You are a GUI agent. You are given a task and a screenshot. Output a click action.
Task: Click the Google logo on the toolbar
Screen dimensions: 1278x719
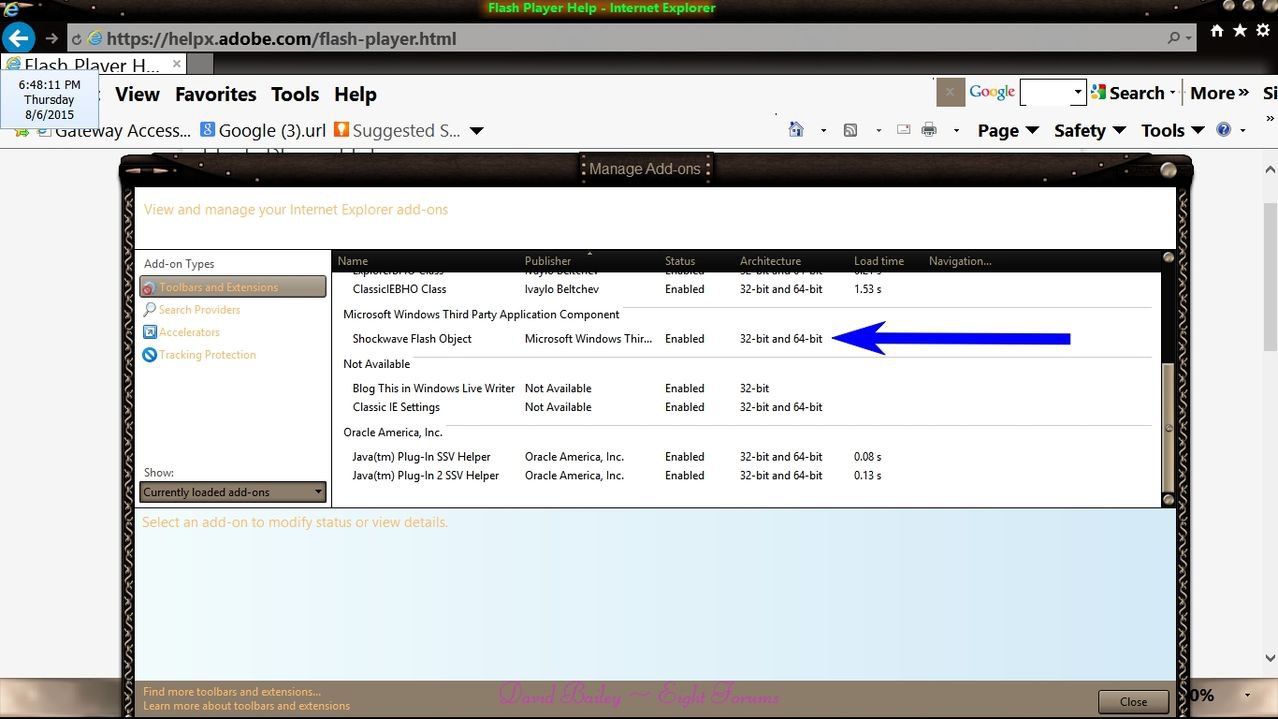(992, 92)
